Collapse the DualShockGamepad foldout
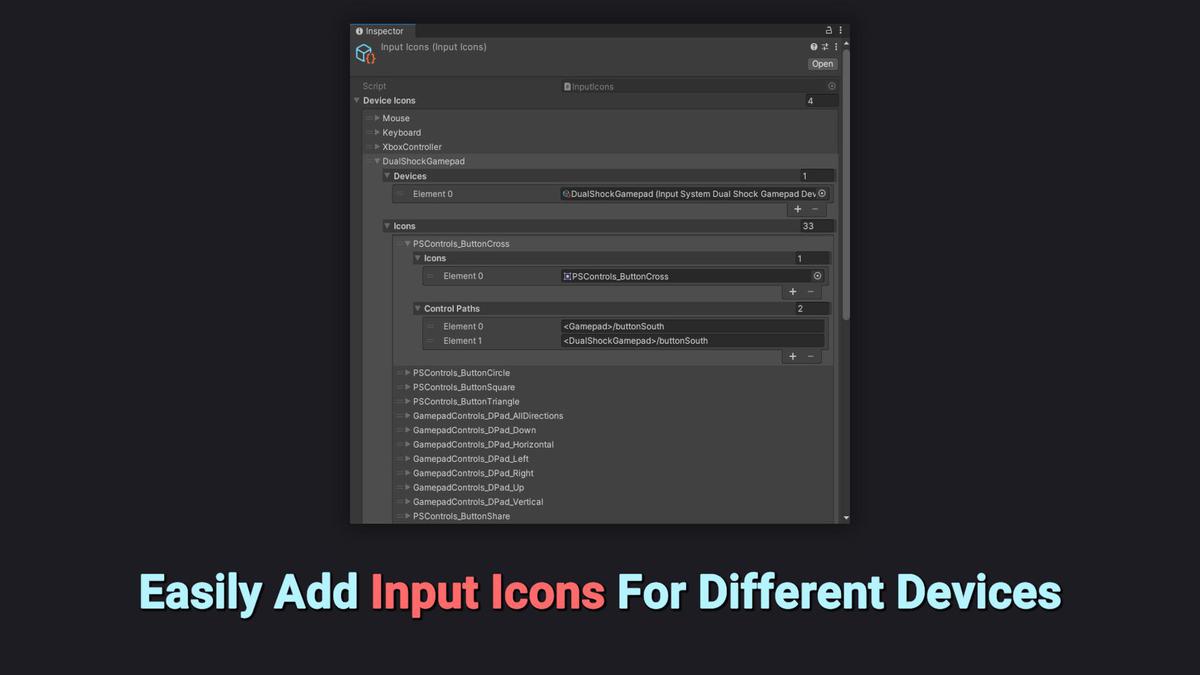Image resolution: width=1200 pixels, height=675 pixels. pyautogui.click(x=377, y=161)
